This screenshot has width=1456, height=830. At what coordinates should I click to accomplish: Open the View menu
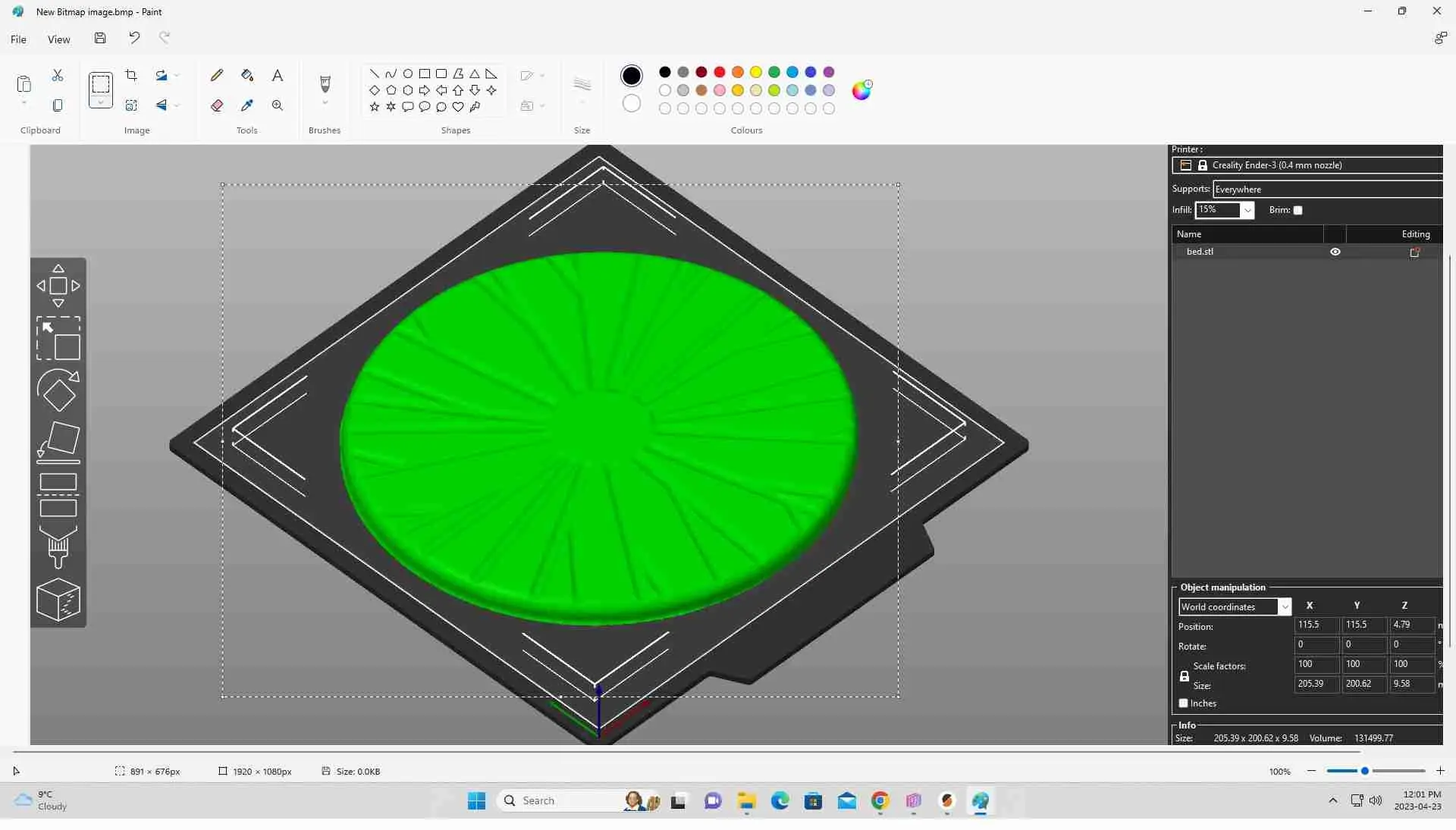point(58,39)
